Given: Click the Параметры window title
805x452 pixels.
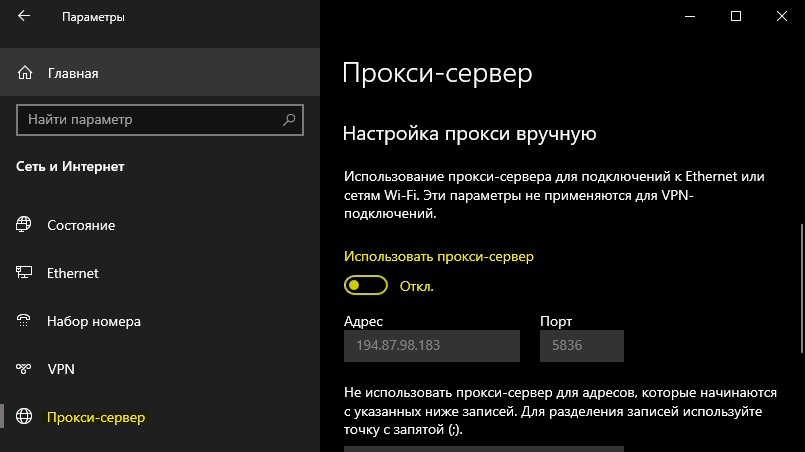Looking at the screenshot, I should pos(93,17).
